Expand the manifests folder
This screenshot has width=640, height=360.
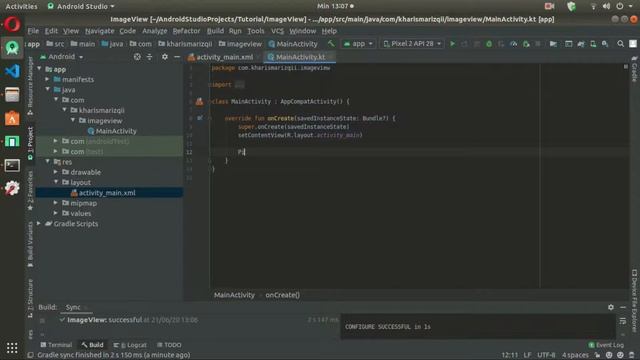(x=47, y=79)
